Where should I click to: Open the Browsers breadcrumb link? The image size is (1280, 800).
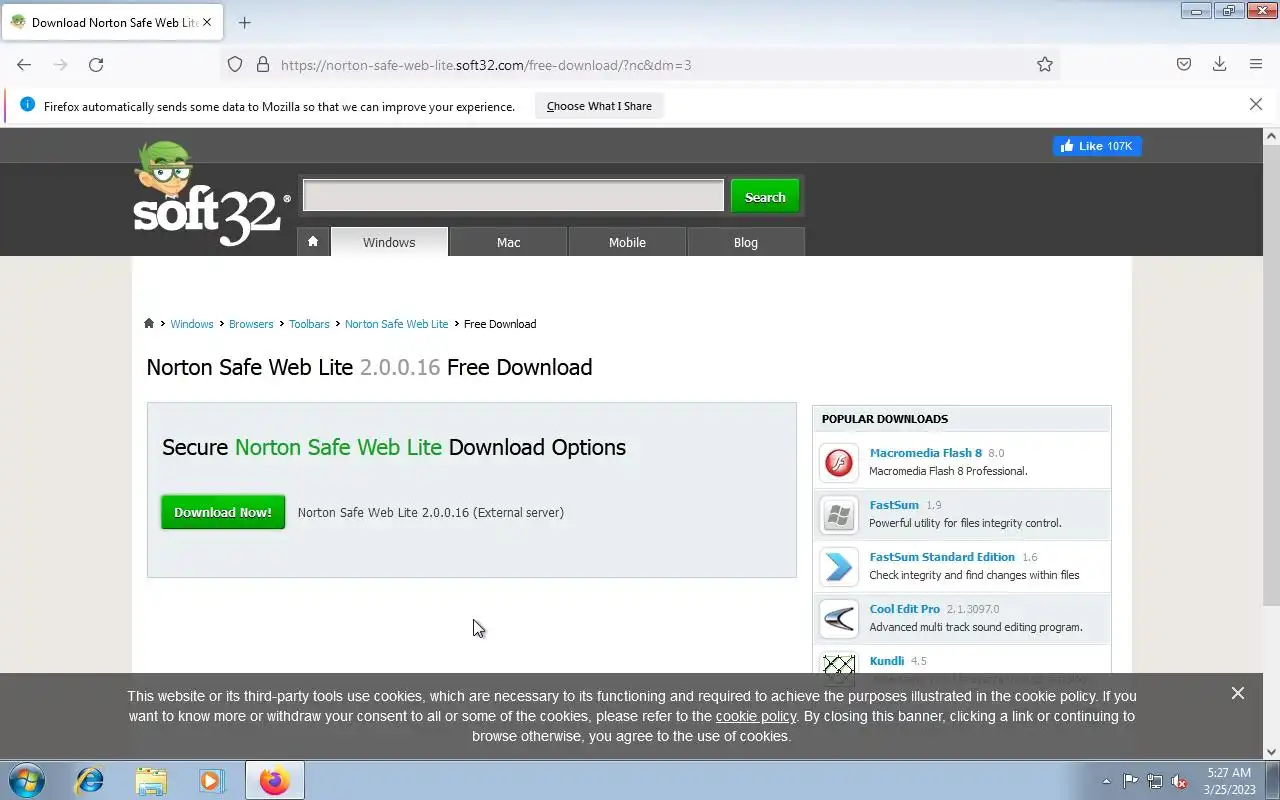[251, 324]
